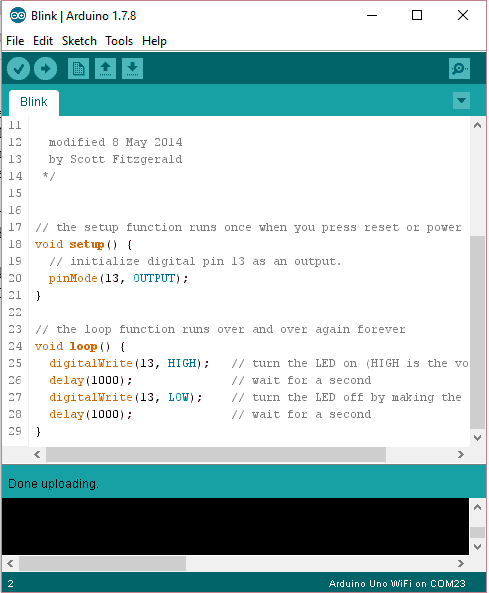Click the console horizontal scrollbar left arrow
This screenshot has width=489, height=593.
(11, 564)
